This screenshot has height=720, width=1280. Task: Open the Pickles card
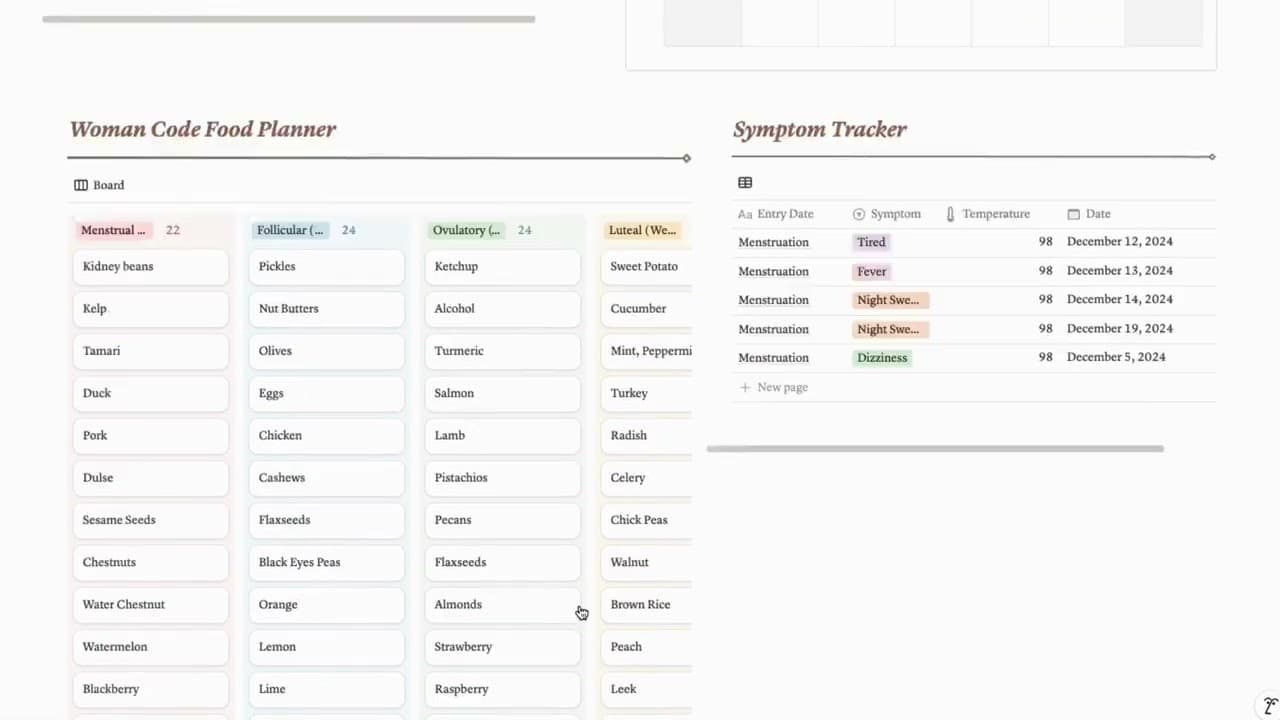coord(327,267)
